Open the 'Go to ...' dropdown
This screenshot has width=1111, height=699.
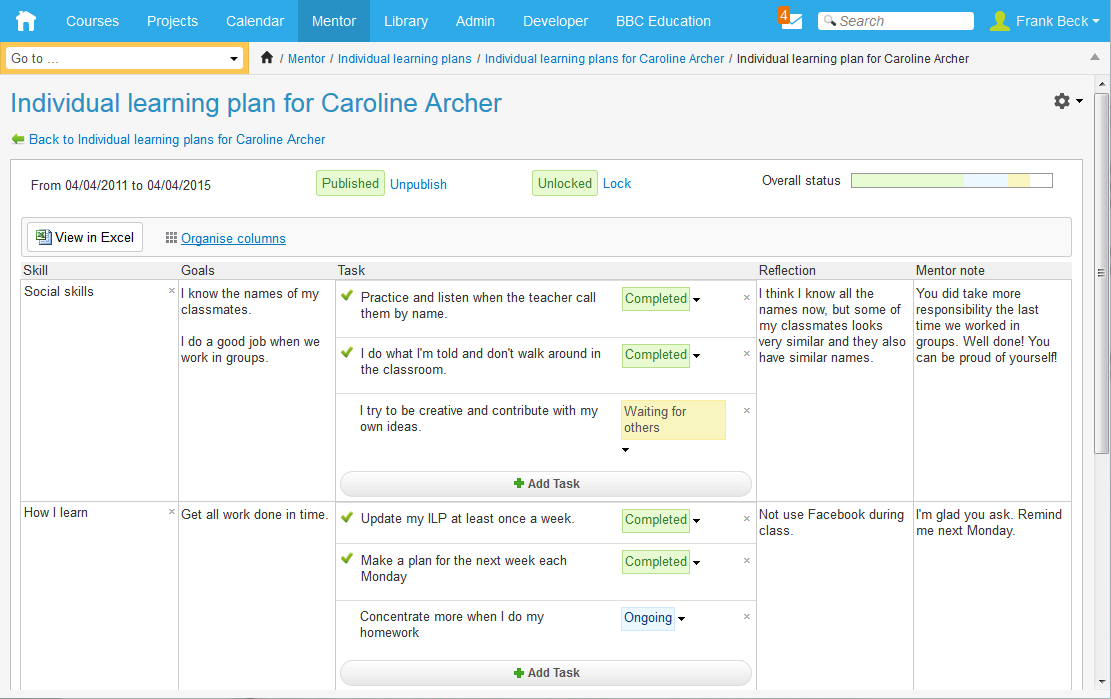pyautogui.click(x=125, y=59)
